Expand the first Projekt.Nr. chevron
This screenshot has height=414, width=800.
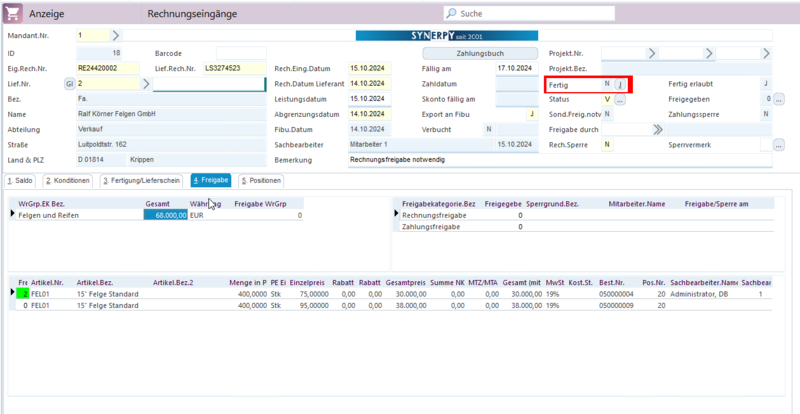coord(651,53)
